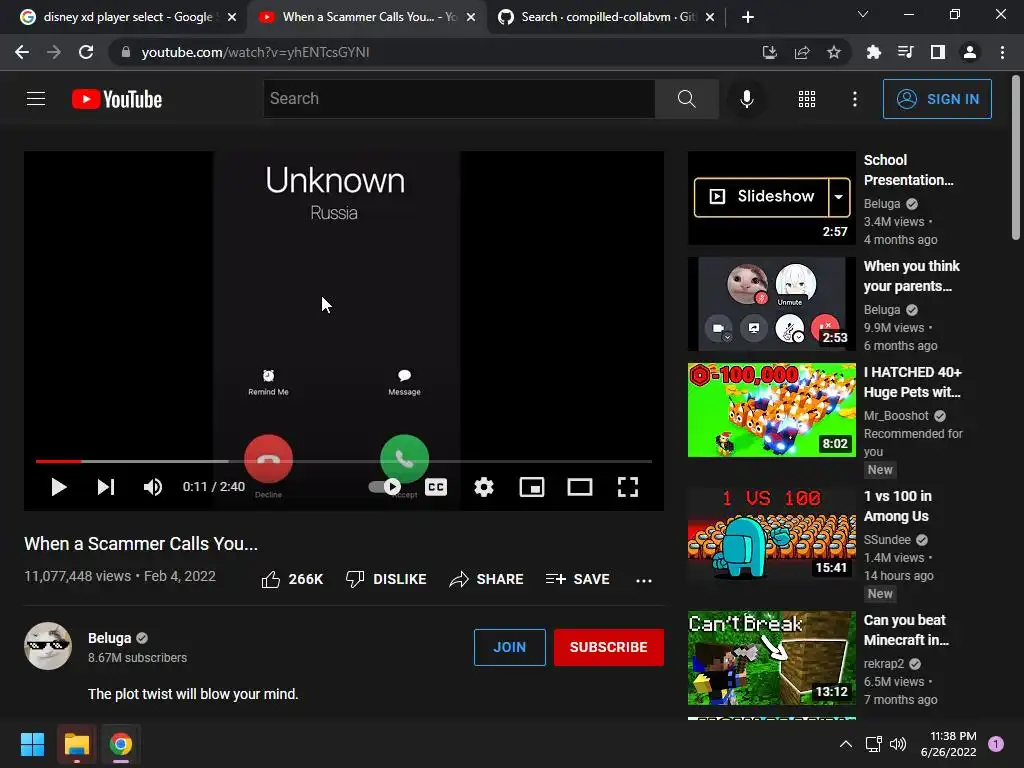Screen dimensions: 1024x768
Task: Click SIGN IN button
Action: point(937,99)
